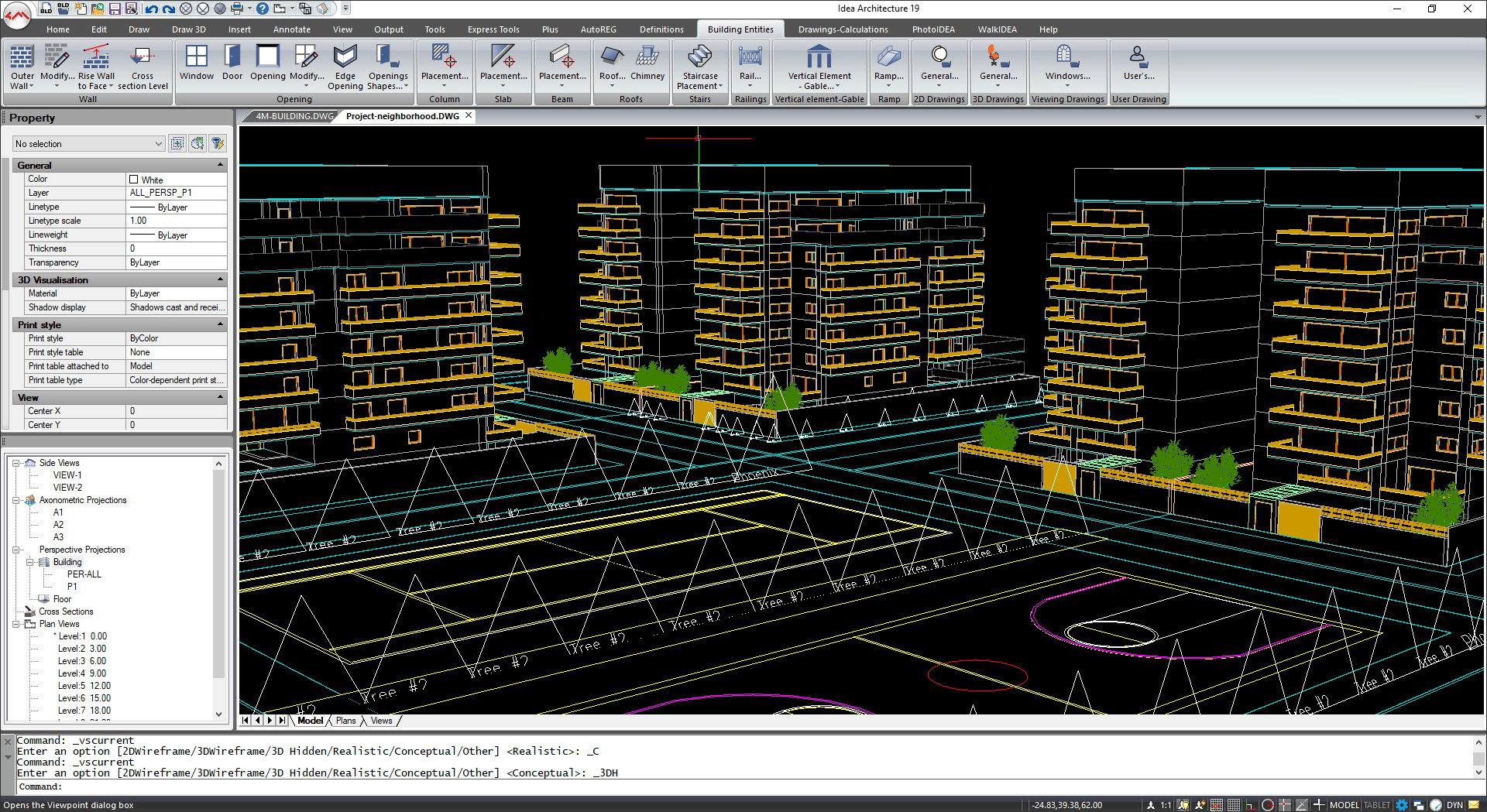Image resolution: width=1487 pixels, height=812 pixels.
Task: Switch to the Plans layout tab
Action: pyautogui.click(x=346, y=721)
